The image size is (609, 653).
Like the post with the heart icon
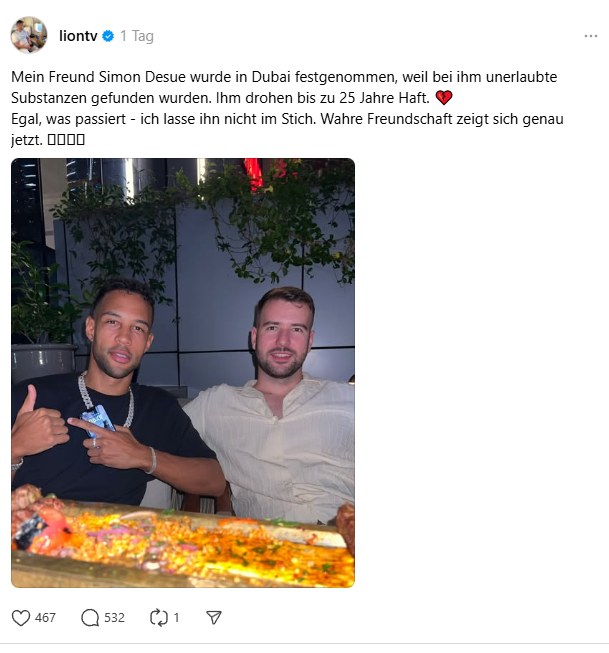[x=20, y=618]
